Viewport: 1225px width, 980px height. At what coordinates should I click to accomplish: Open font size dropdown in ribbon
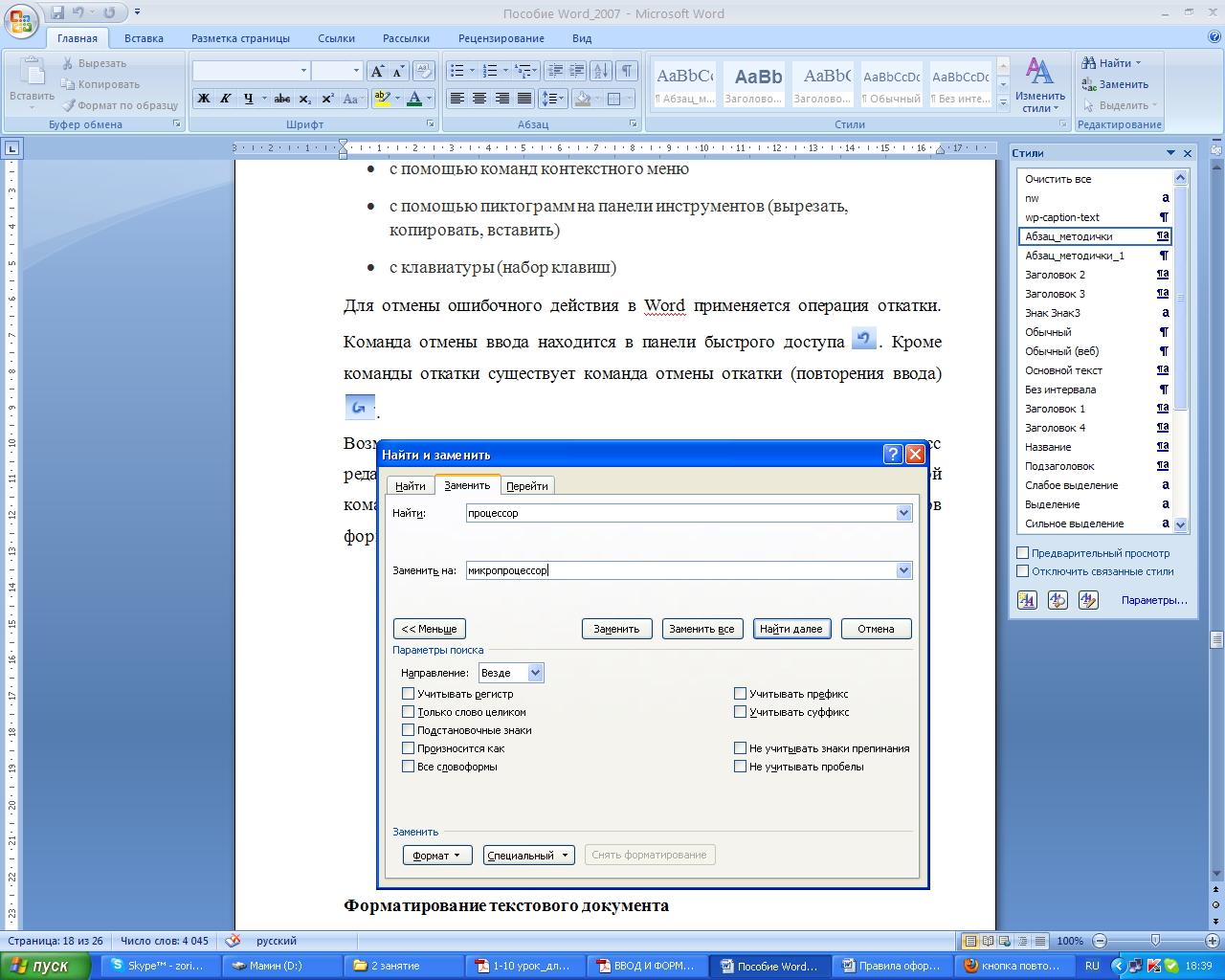point(356,71)
